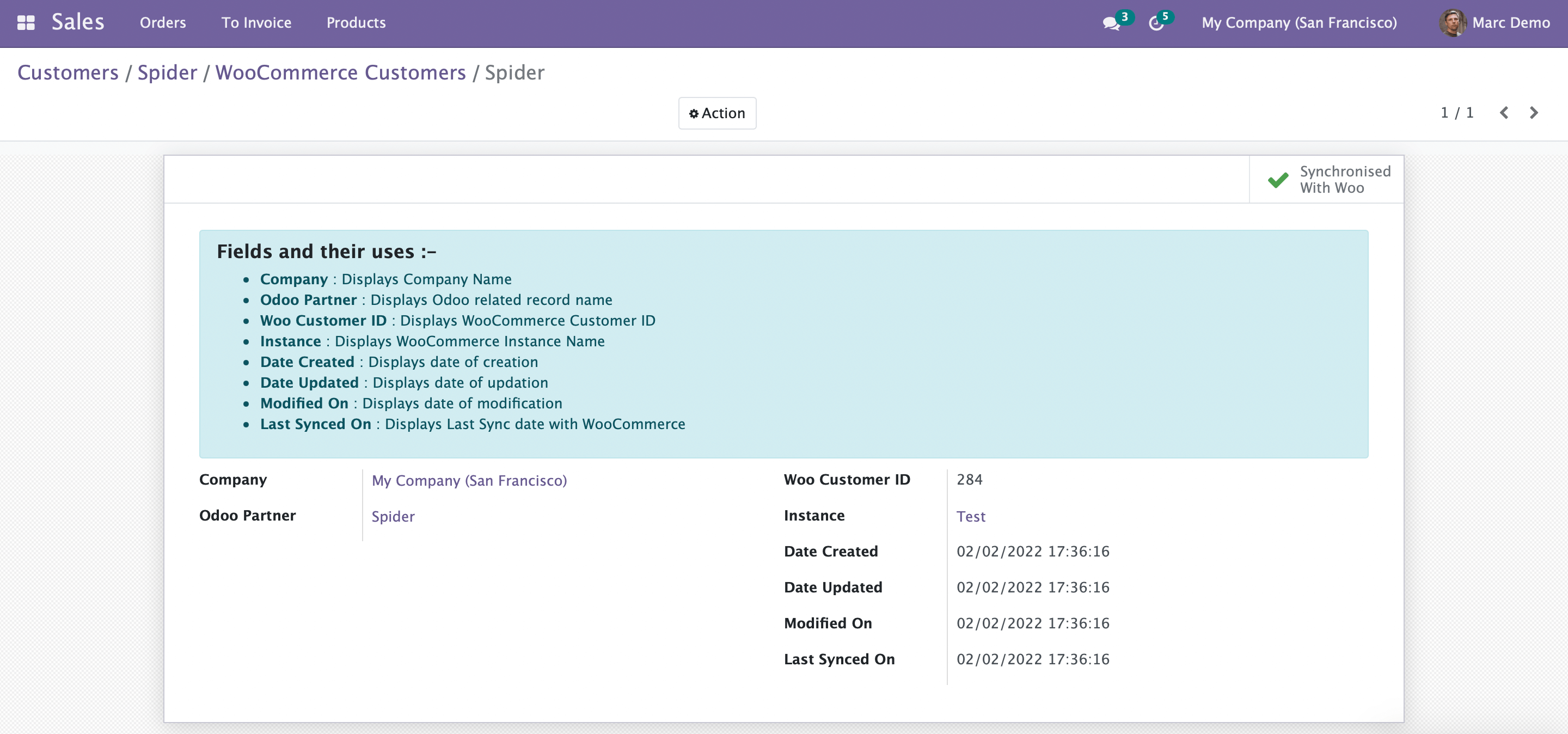
Task: Open the Marc Demo user menu
Action: pos(1510,23)
